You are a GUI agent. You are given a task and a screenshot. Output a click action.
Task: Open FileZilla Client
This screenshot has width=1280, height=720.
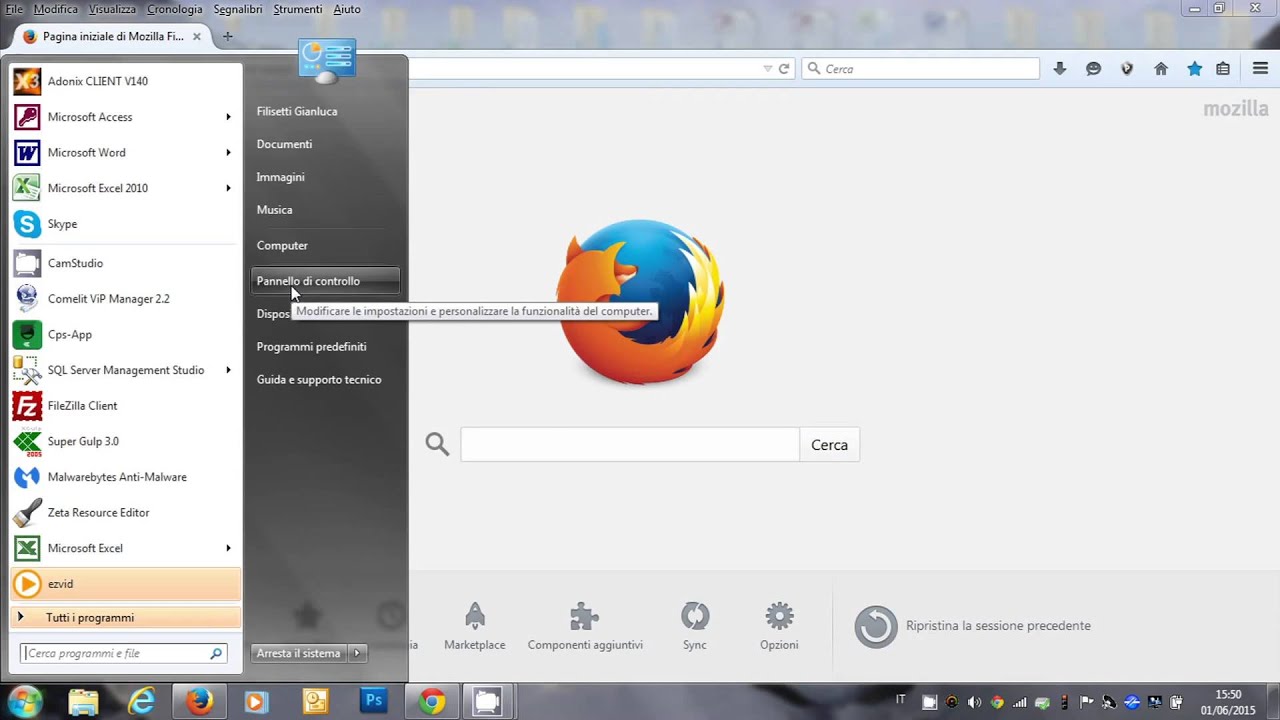click(125, 406)
